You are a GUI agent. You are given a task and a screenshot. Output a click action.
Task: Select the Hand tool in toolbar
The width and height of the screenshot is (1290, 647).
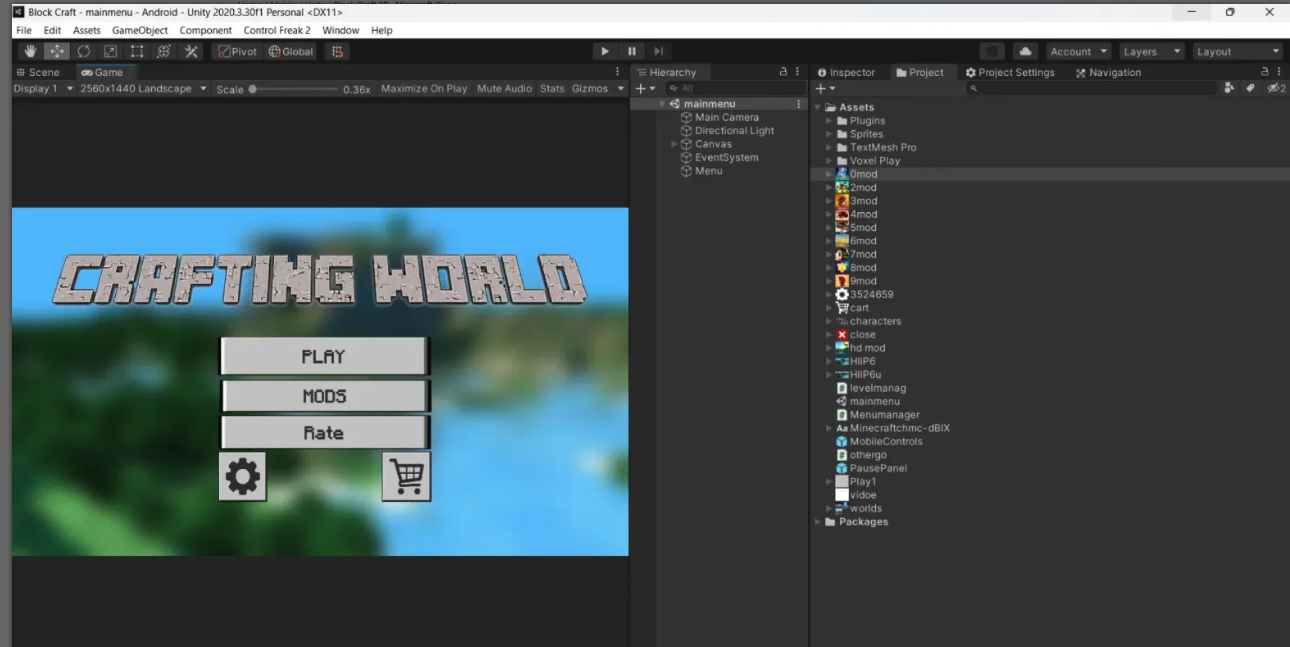pyautogui.click(x=30, y=51)
